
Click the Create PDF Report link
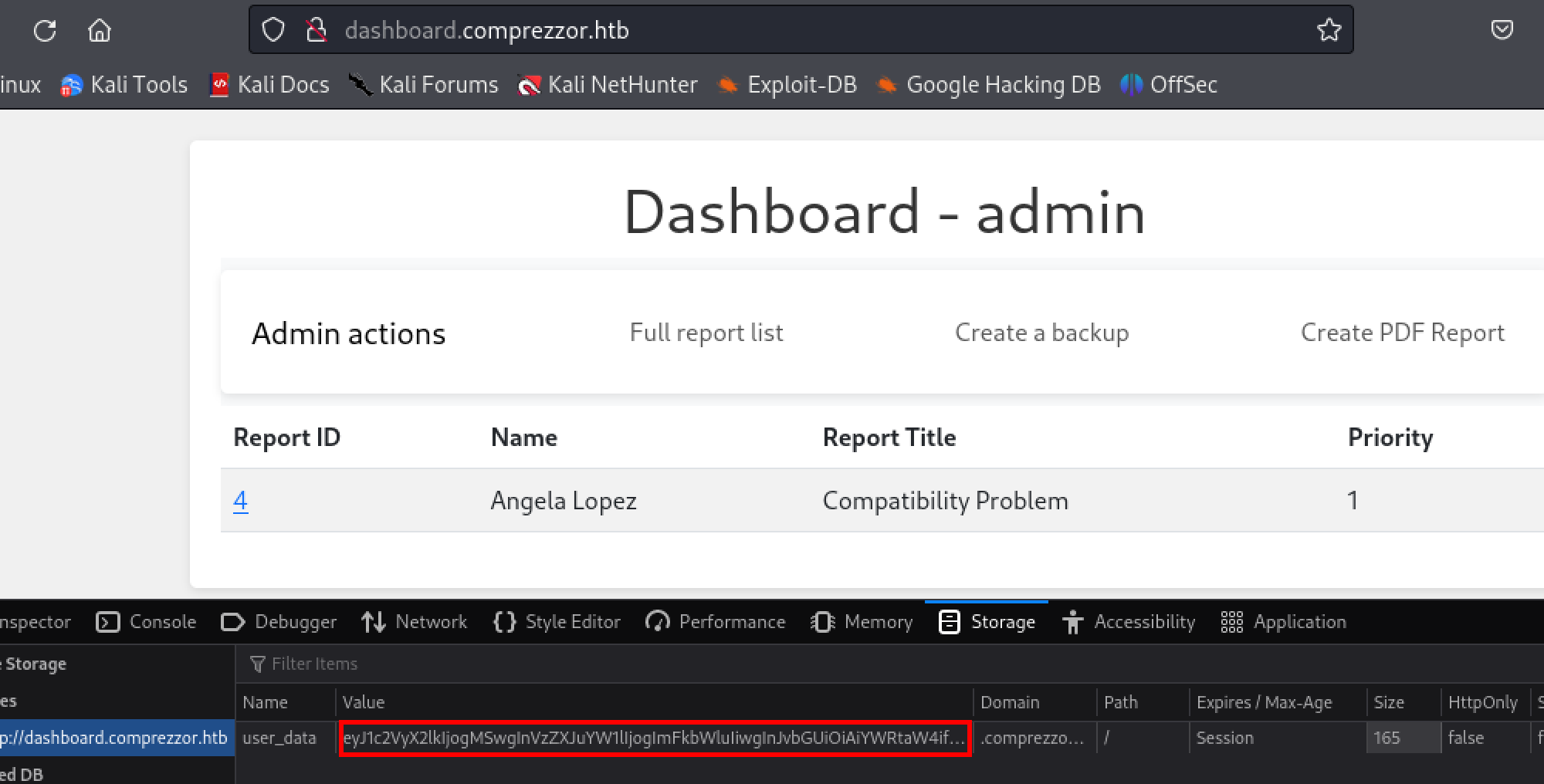click(x=1402, y=333)
